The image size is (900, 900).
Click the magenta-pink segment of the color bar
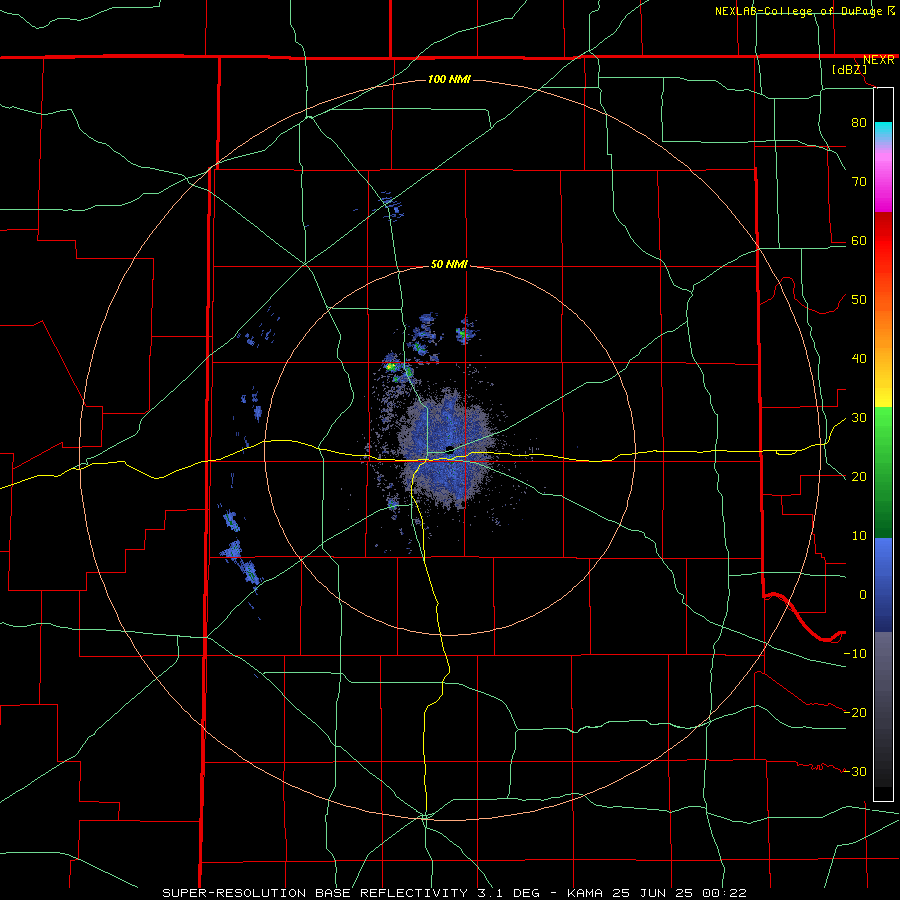tap(883, 178)
